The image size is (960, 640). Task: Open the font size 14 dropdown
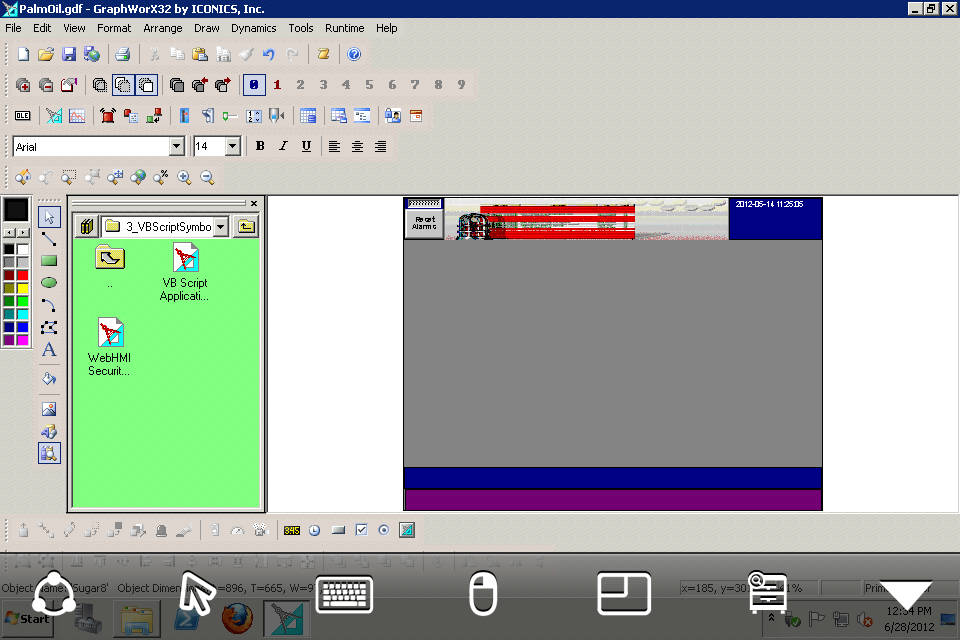click(232, 146)
